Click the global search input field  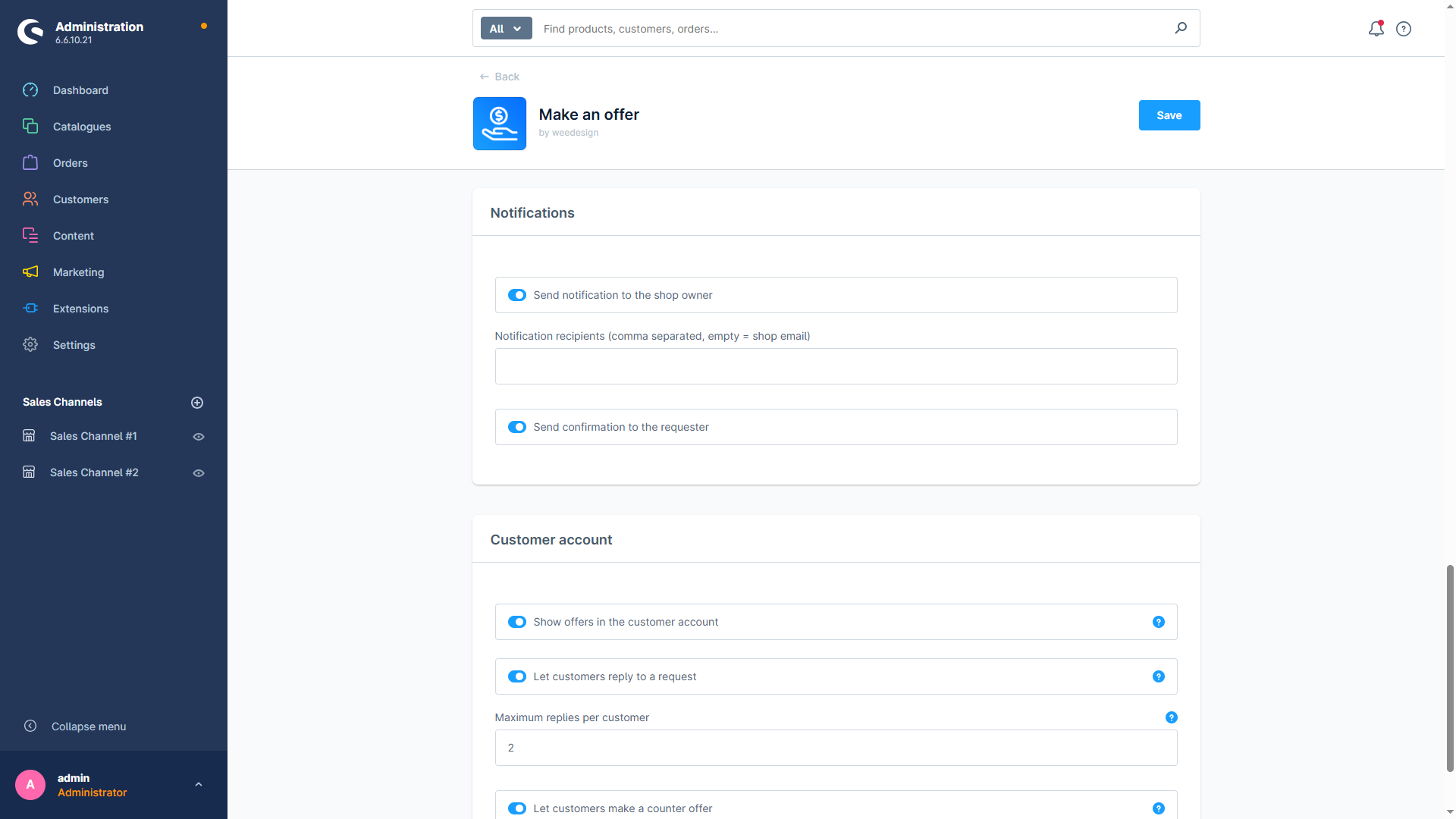pos(853,29)
